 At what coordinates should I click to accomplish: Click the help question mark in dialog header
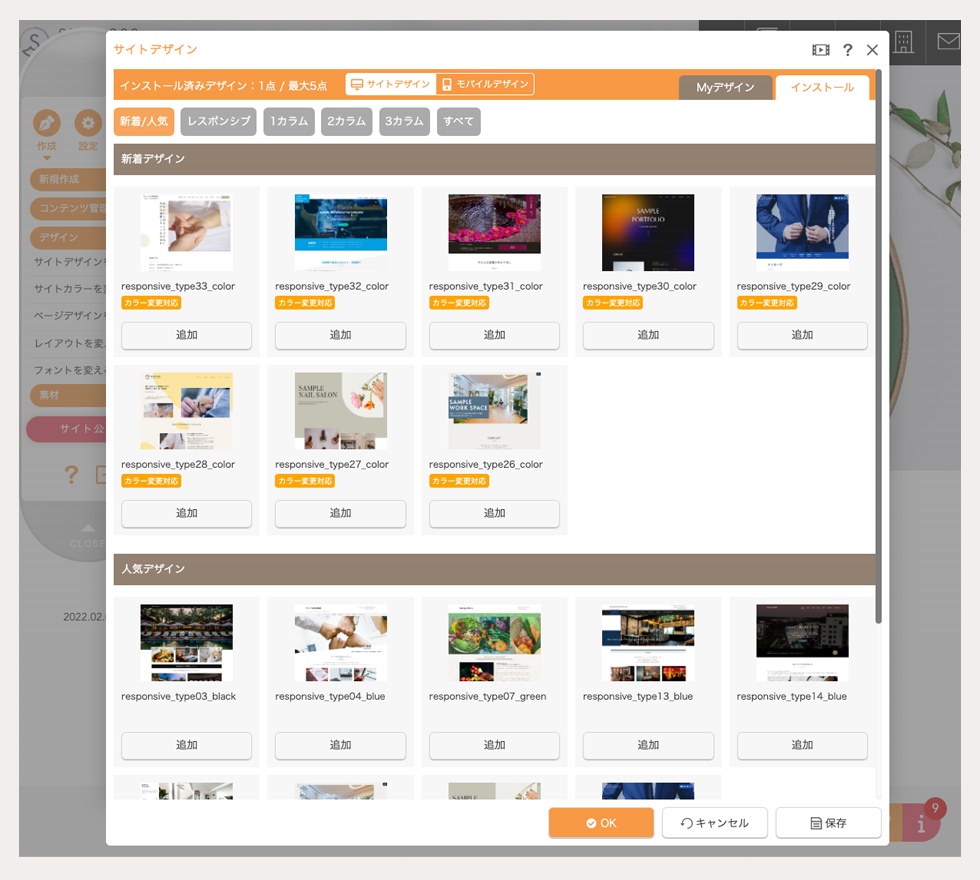848,50
